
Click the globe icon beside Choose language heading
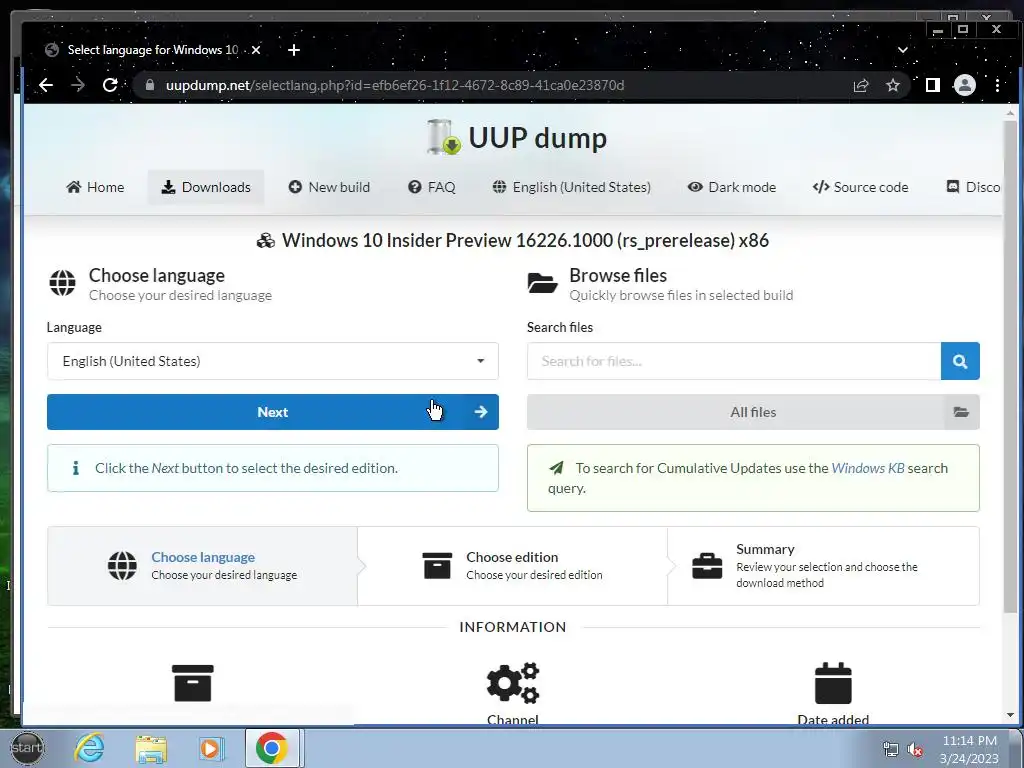click(x=63, y=283)
